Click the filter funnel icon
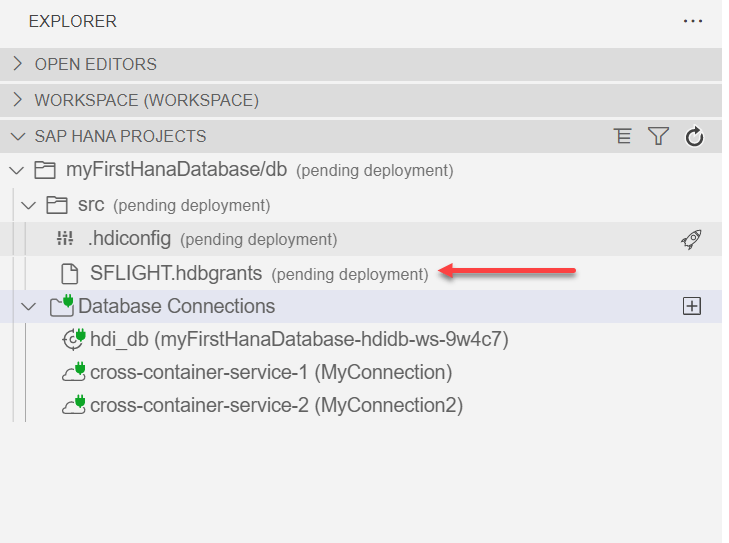This screenshot has width=729, height=543. 657,137
